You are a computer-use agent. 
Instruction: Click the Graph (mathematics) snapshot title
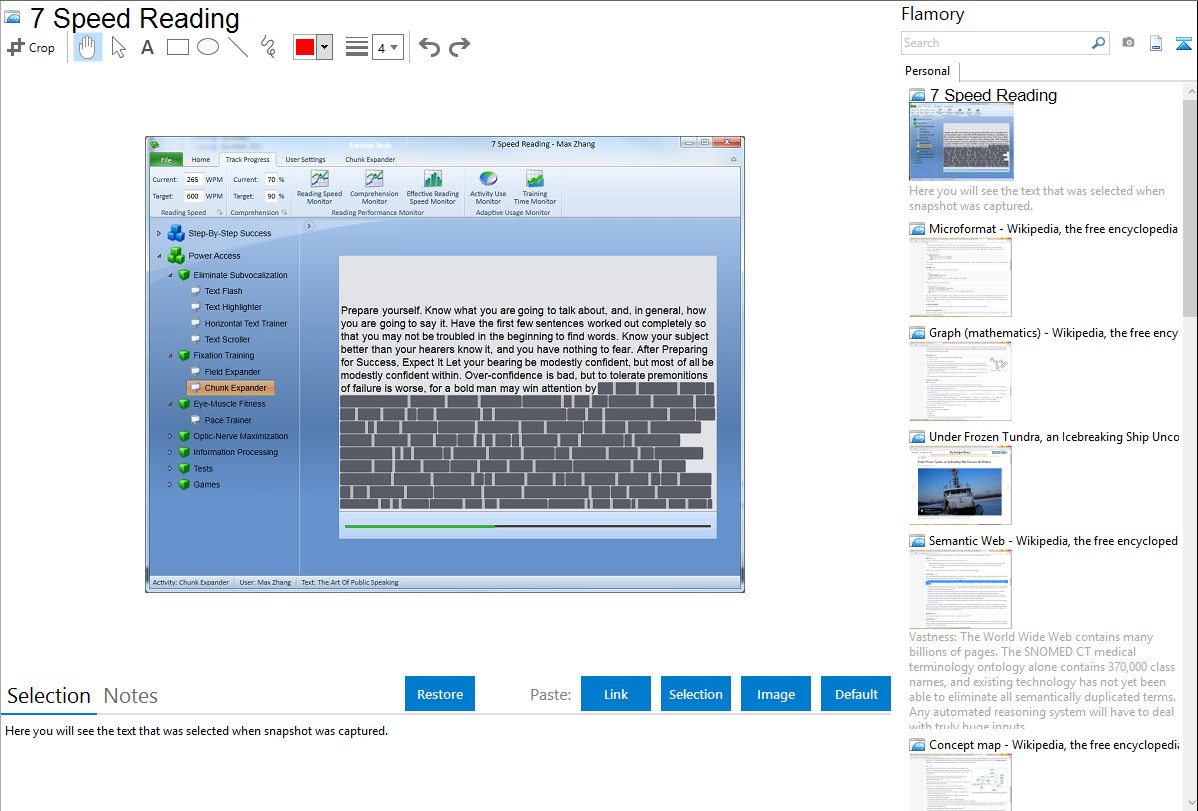tap(1054, 333)
